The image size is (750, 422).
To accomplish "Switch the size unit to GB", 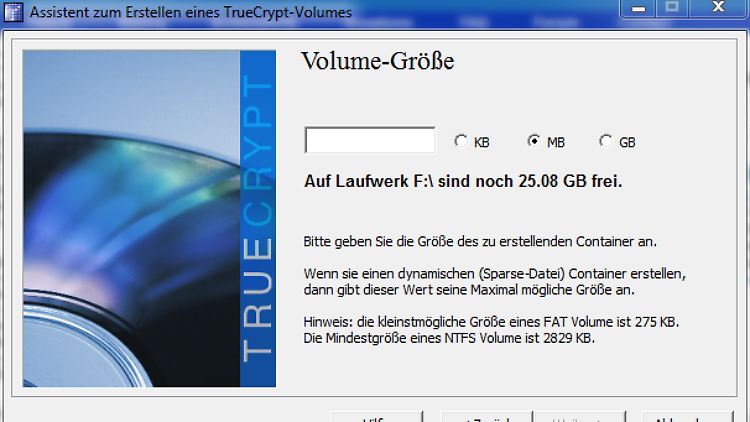I will (606, 142).
